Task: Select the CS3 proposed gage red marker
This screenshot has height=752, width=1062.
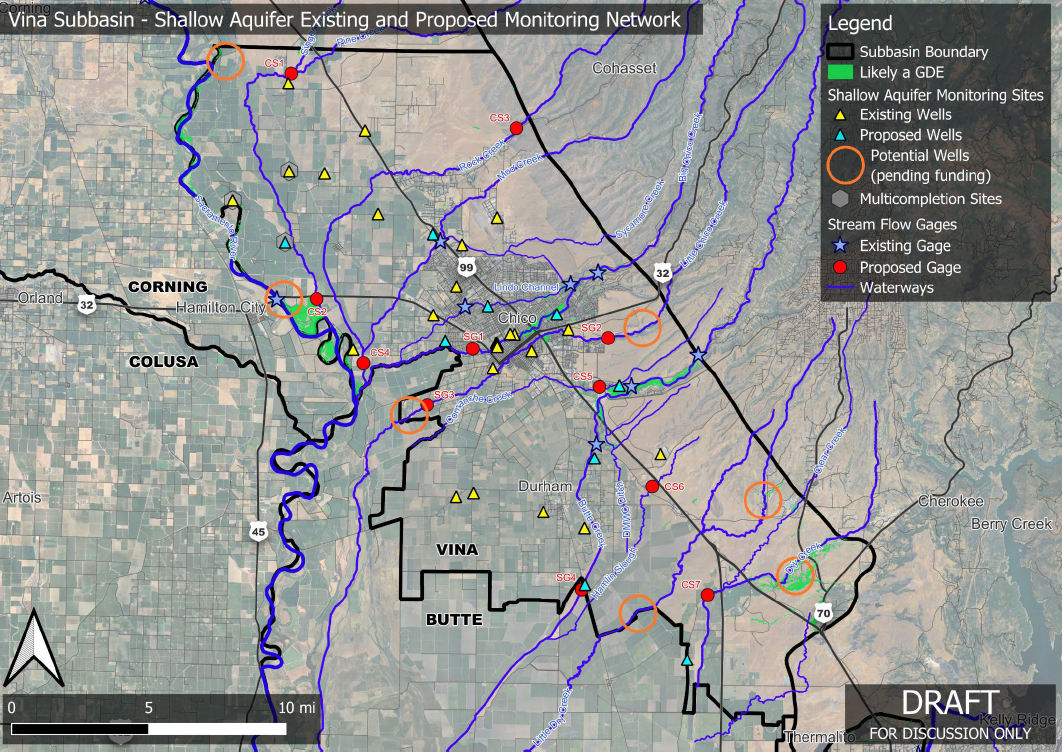Action: 516,128
